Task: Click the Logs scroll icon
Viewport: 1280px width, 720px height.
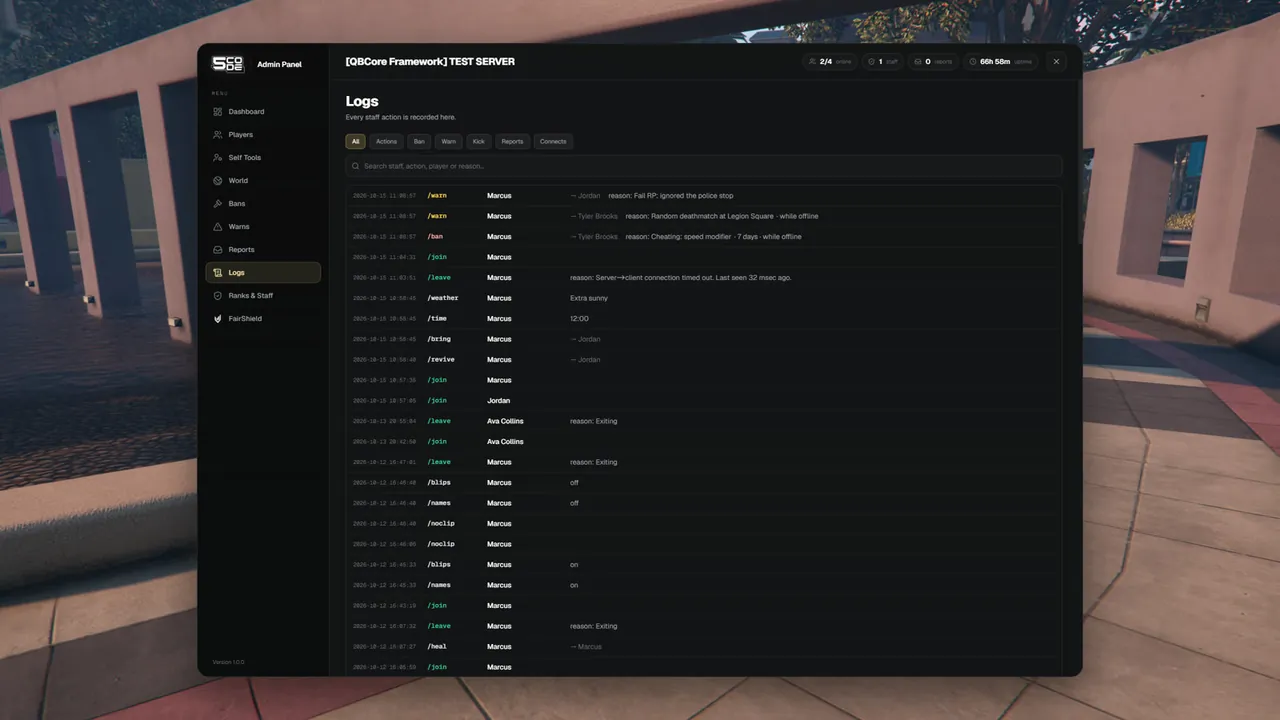Action: [218, 273]
